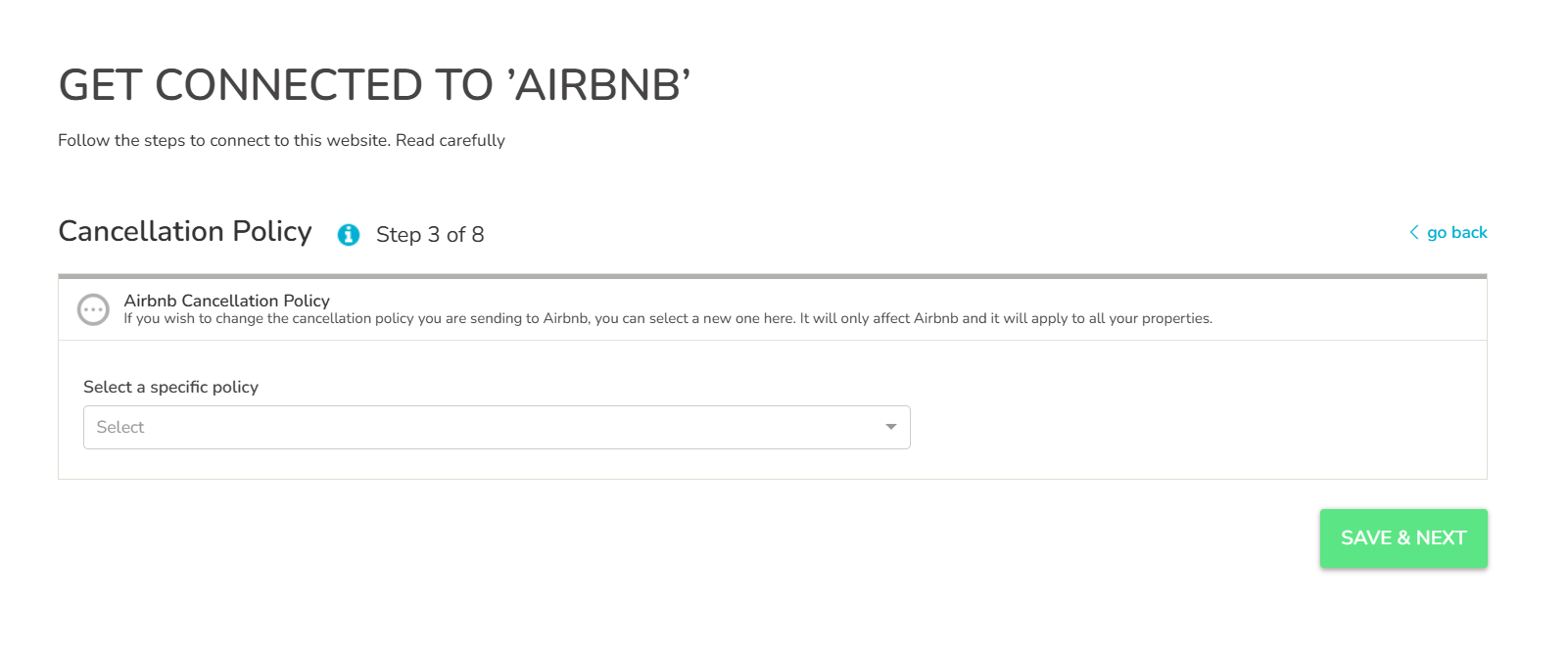Click the 'Select' placeholder text

coord(120,427)
